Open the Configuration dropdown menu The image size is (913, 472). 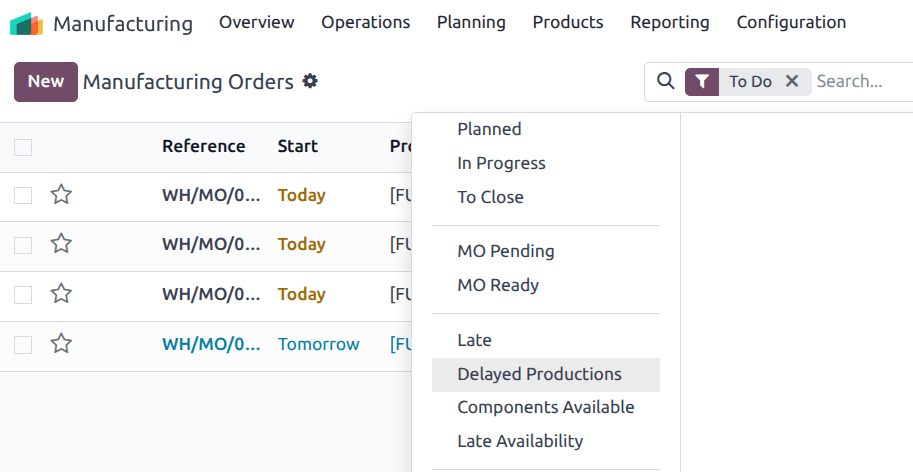[x=791, y=22]
